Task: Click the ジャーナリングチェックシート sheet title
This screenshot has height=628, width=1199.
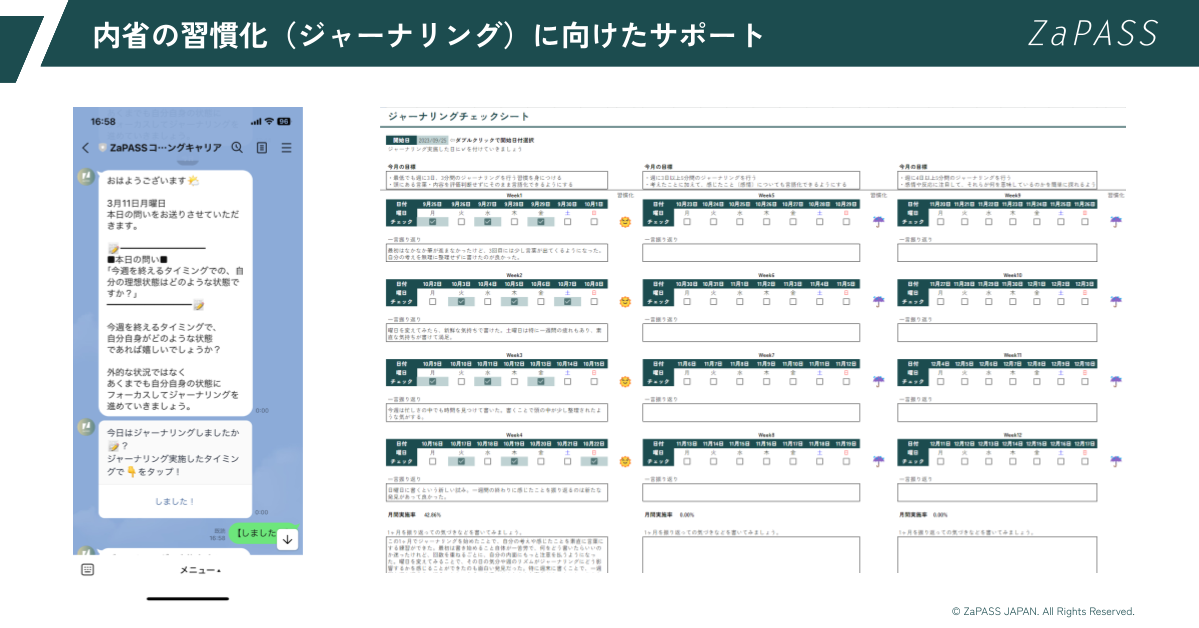Action: click(x=458, y=116)
